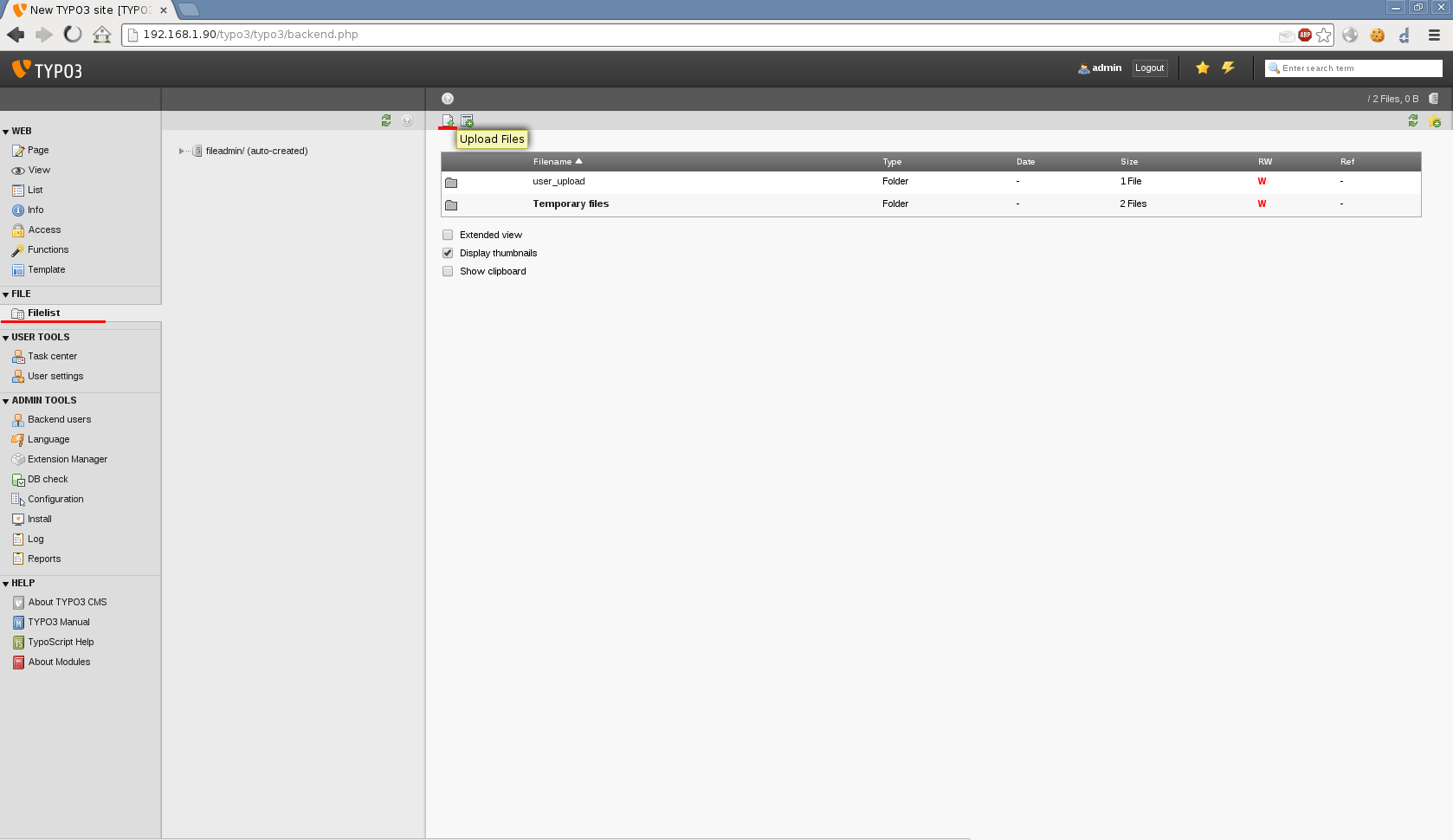Uncheck Display thumbnails checkbox
Image resolution: width=1453 pixels, height=840 pixels.
click(448, 253)
